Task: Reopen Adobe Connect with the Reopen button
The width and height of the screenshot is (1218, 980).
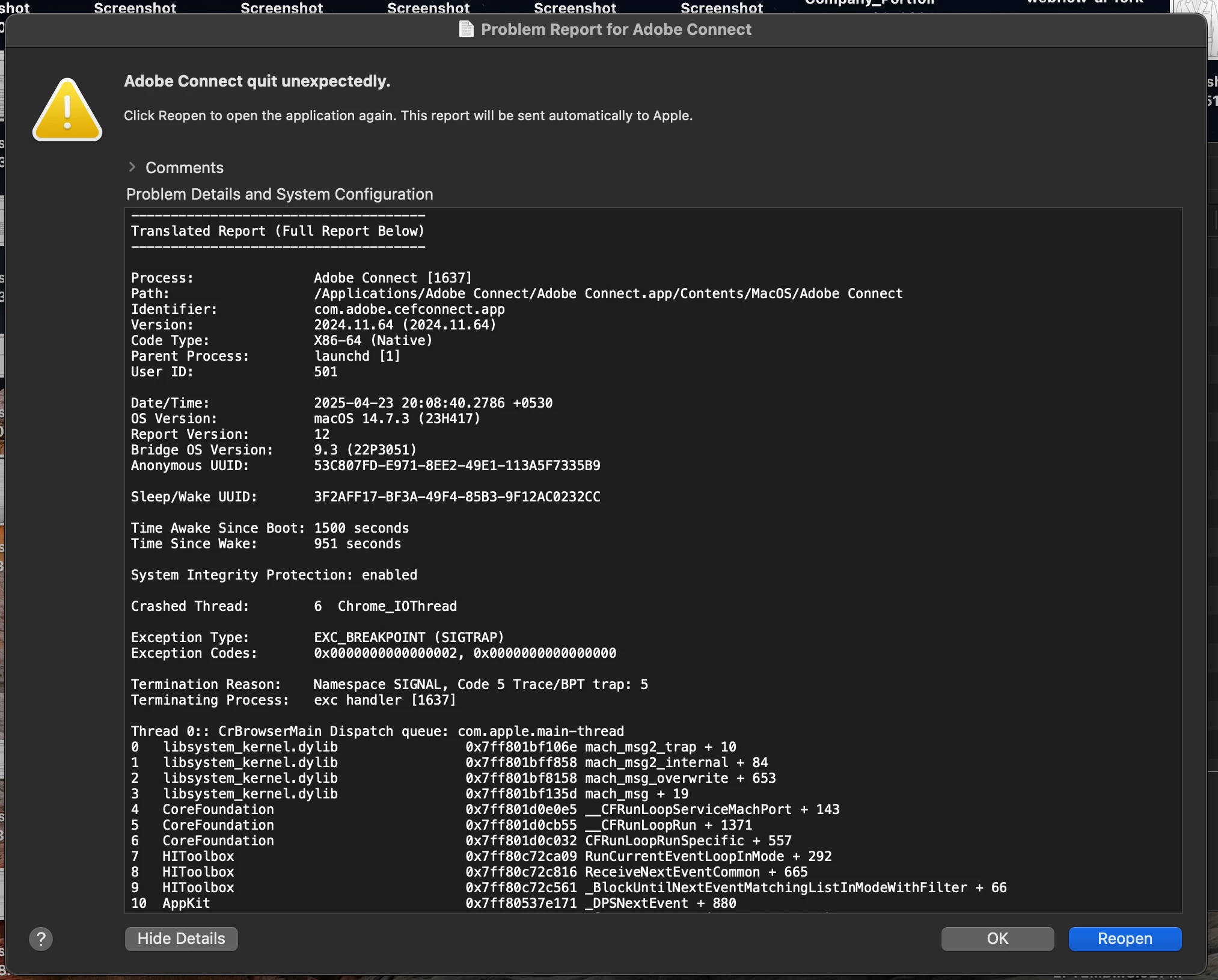Action: pyautogui.click(x=1124, y=939)
